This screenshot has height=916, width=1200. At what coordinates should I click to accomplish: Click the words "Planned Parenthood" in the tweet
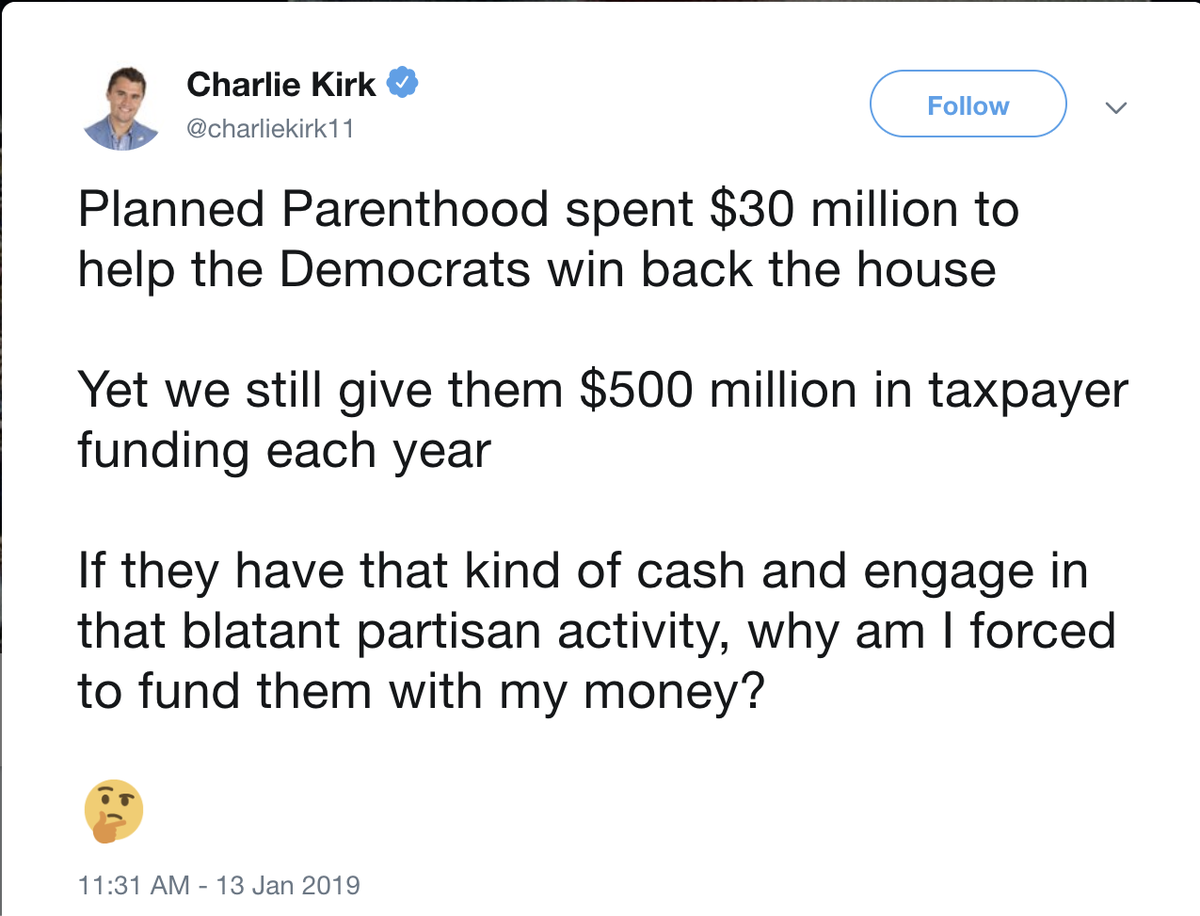(x=313, y=211)
